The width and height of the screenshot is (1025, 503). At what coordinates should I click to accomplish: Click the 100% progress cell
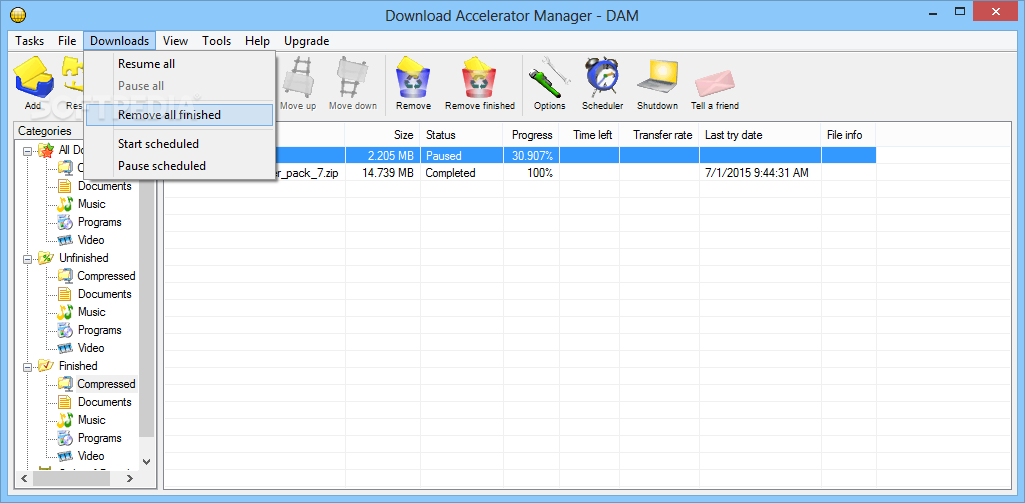click(531, 173)
